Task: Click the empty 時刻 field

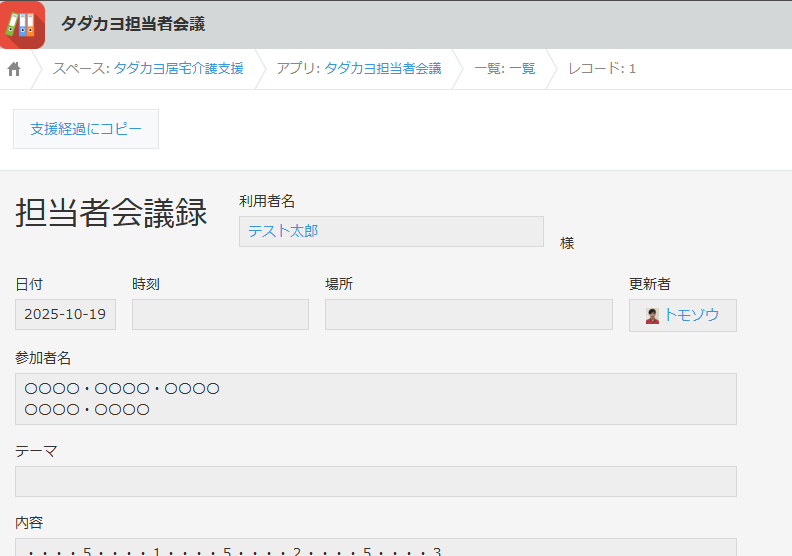Action: (x=220, y=315)
